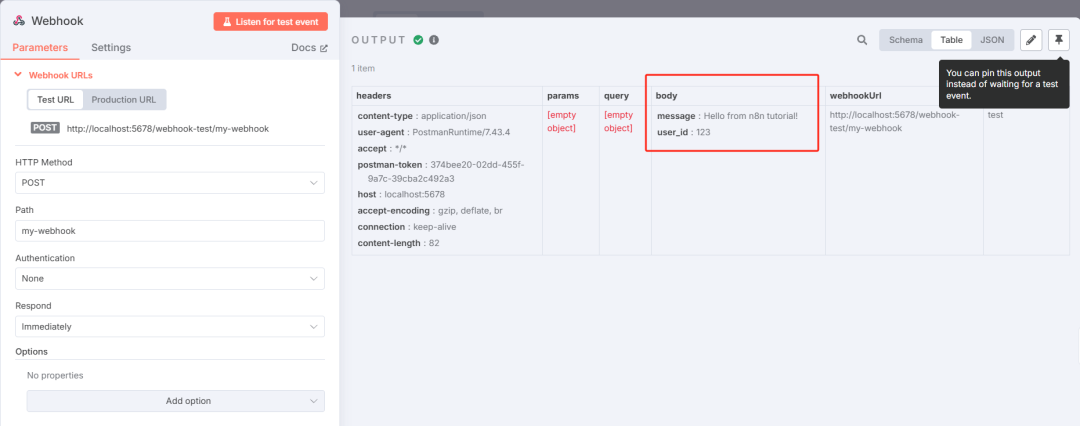Switch output view to JSON
This screenshot has height=426, width=1080.
(992, 40)
